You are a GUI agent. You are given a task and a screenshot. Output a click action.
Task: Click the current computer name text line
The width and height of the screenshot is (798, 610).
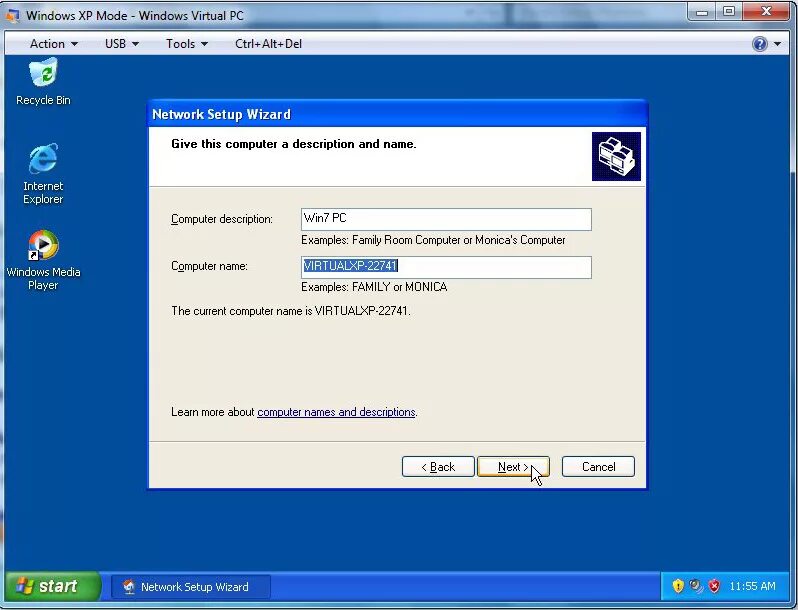tap(291, 311)
